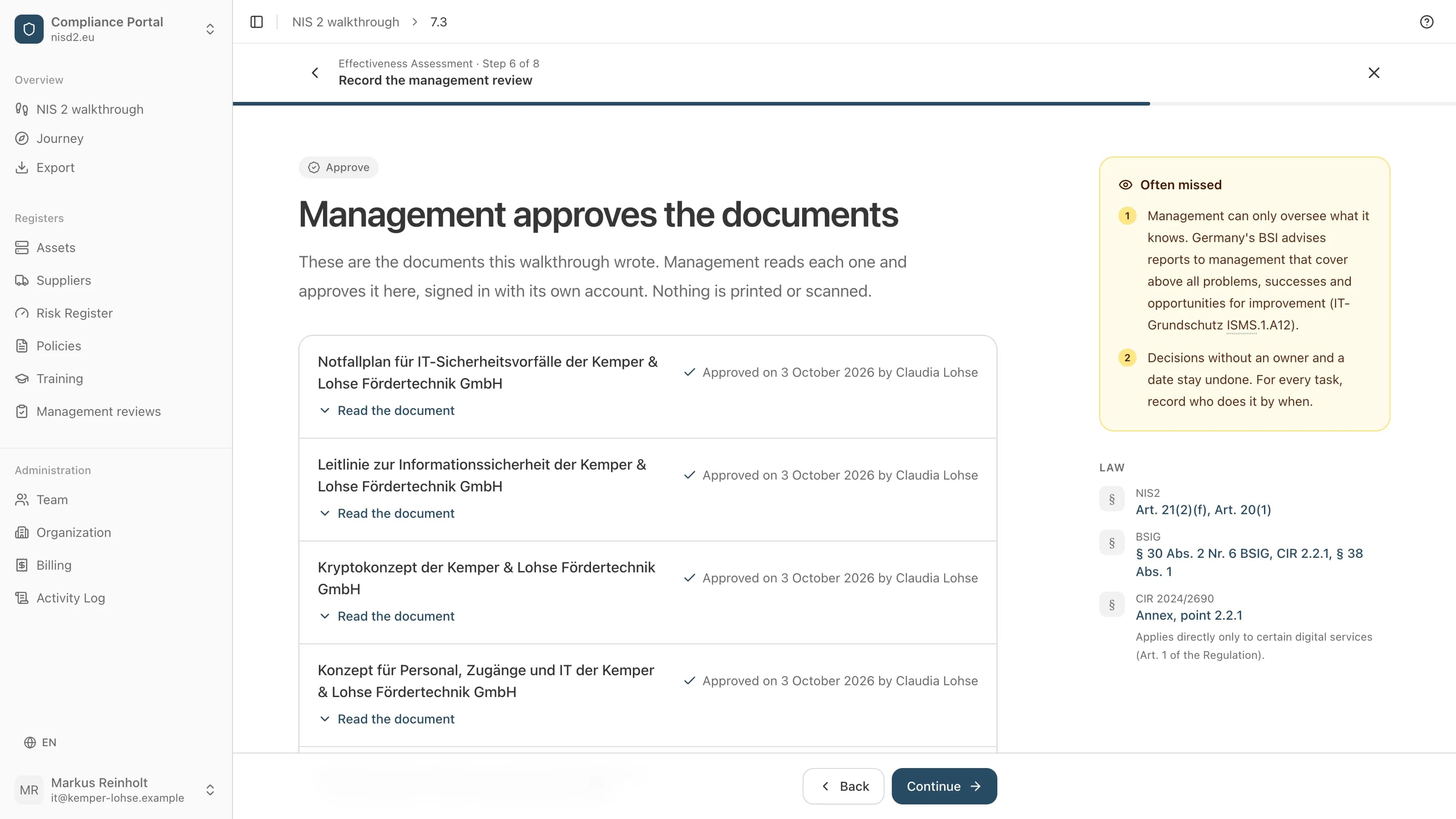This screenshot has width=1456, height=819.
Task: Click the Compliance Portal shield logo
Action: coord(29,29)
